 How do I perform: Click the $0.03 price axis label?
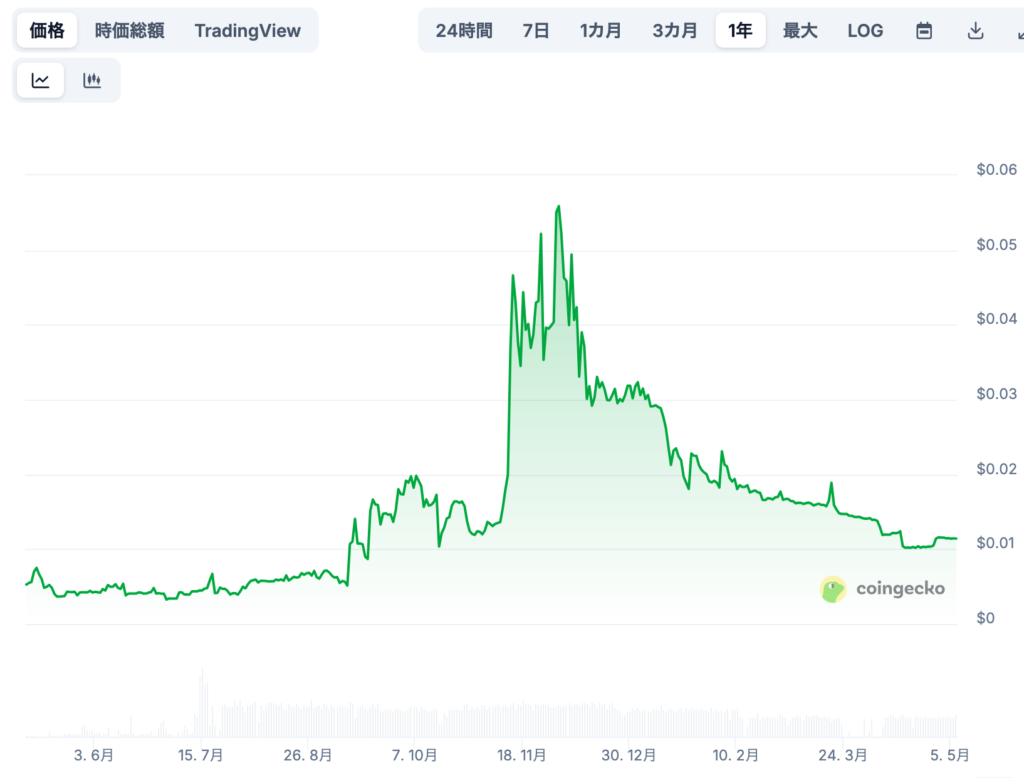click(997, 394)
